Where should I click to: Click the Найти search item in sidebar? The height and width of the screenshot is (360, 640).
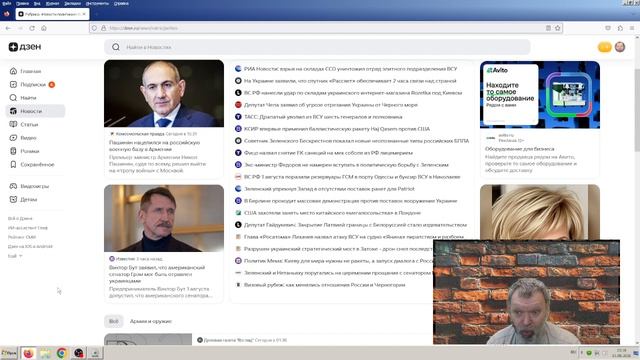click(x=23, y=98)
